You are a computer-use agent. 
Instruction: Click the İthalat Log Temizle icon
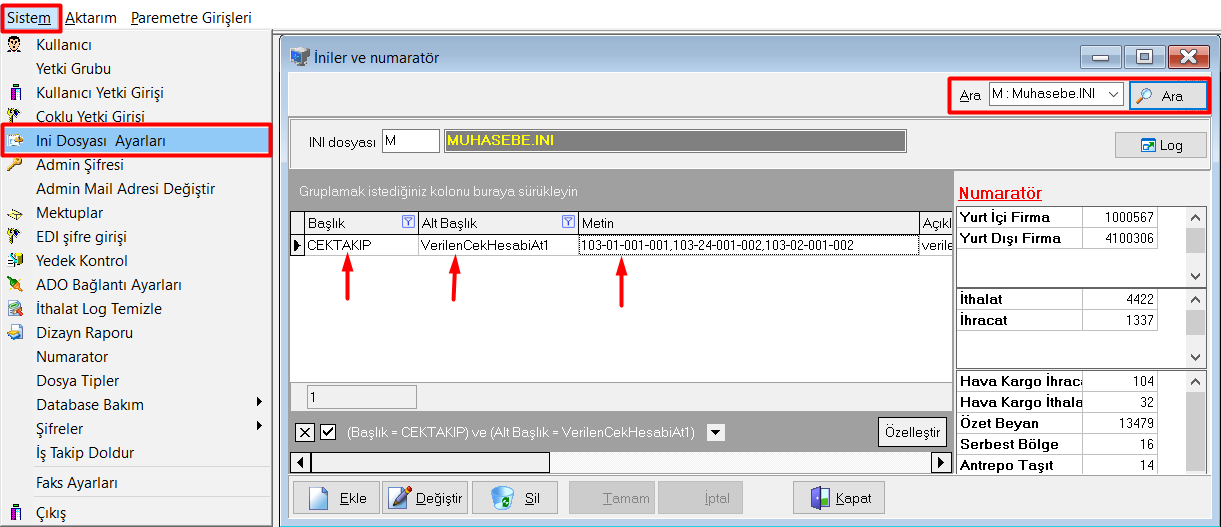point(14,309)
